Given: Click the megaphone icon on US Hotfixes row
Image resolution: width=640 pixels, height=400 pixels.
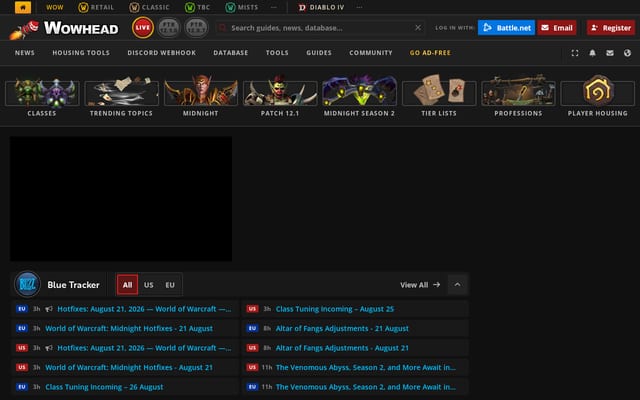Looking at the screenshot, I should 49,348.
